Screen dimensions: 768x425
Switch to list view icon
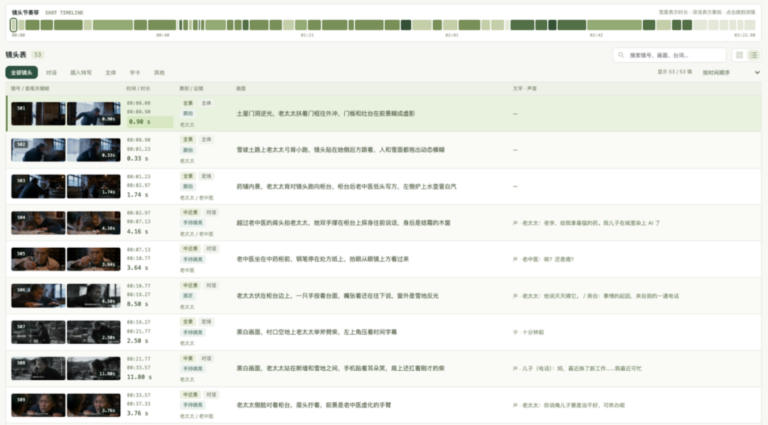tap(754, 55)
